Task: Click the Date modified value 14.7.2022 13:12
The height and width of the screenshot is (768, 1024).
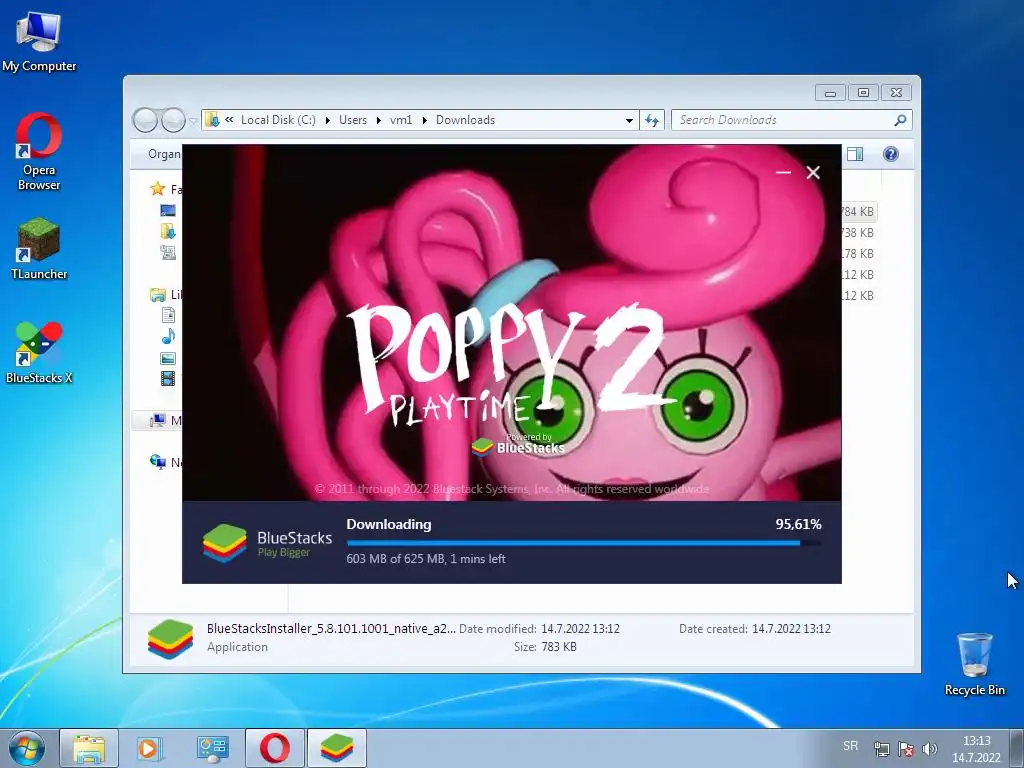Action: tap(580, 629)
